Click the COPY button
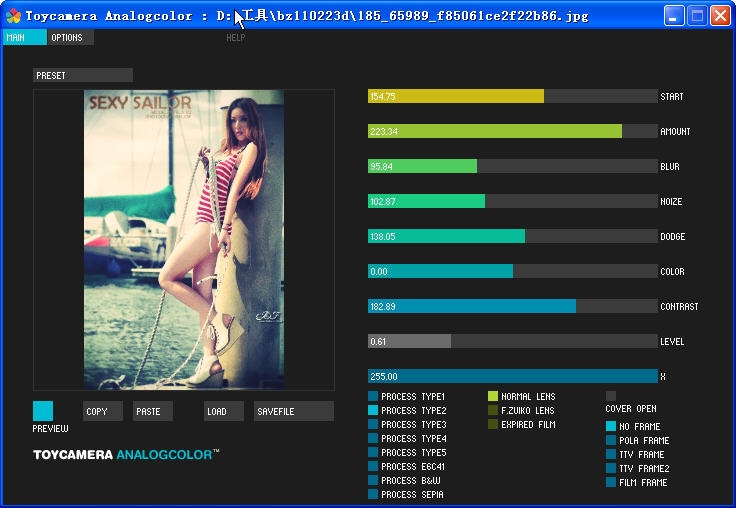Image resolution: width=736 pixels, height=508 pixels. click(x=103, y=411)
